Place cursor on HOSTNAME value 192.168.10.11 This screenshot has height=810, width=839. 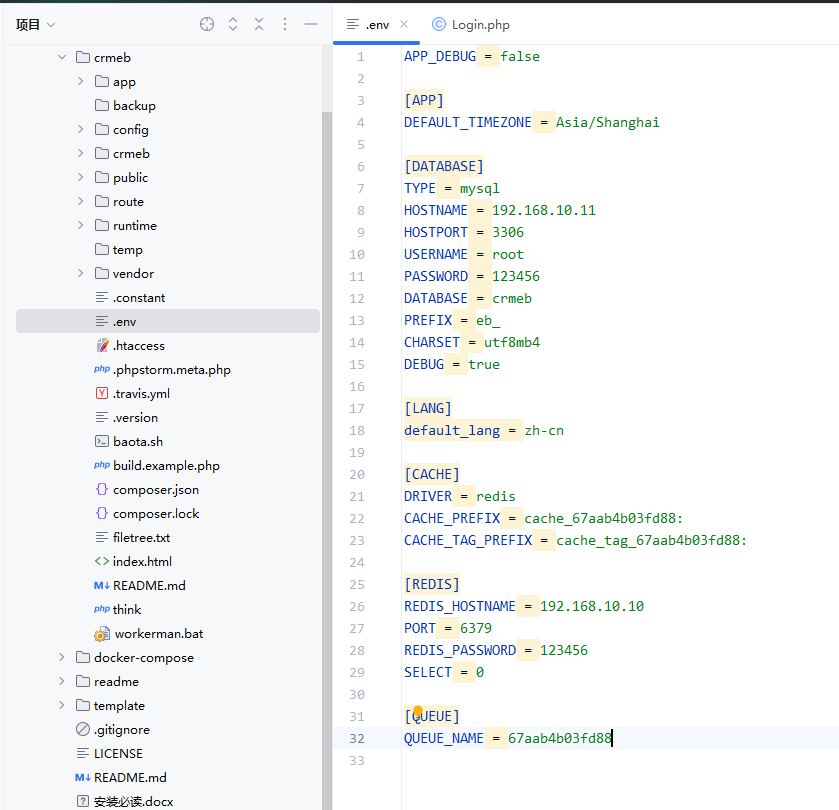pyautogui.click(x=544, y=210)
